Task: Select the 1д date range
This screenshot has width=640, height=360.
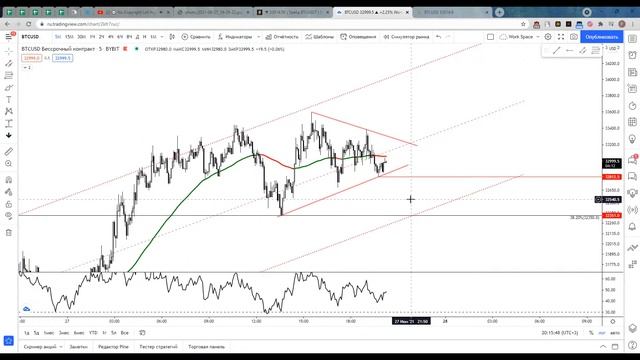Action: pos(27,333)
